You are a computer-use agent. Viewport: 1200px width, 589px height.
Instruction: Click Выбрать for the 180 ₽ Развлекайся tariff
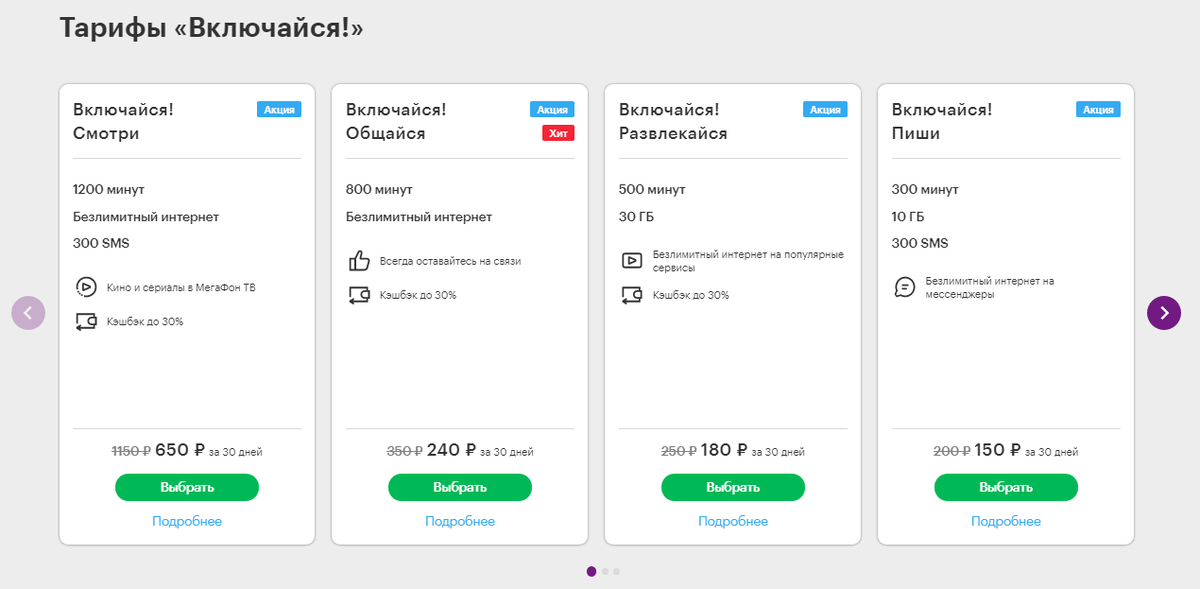pyautogui.click(x=733, y=488)
